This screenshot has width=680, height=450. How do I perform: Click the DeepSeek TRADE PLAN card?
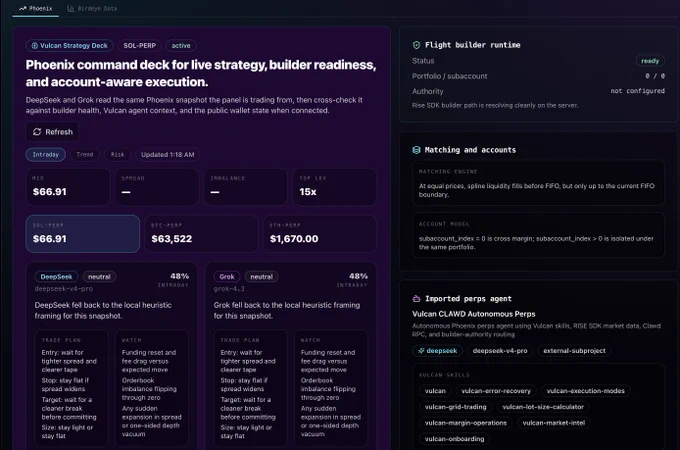pos(72,388)
